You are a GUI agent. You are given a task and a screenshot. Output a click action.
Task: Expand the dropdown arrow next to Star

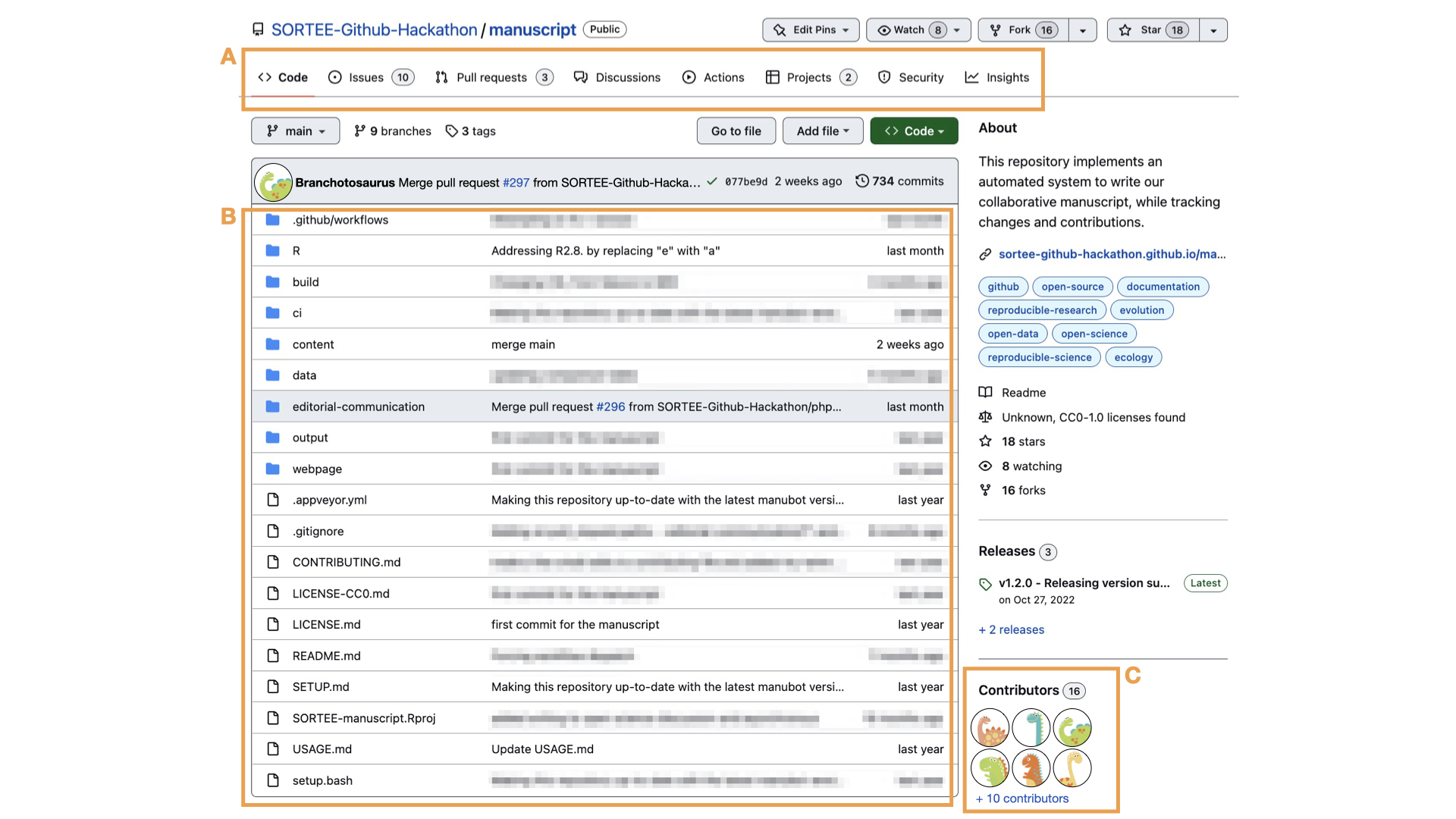(x=1213, y=30)
